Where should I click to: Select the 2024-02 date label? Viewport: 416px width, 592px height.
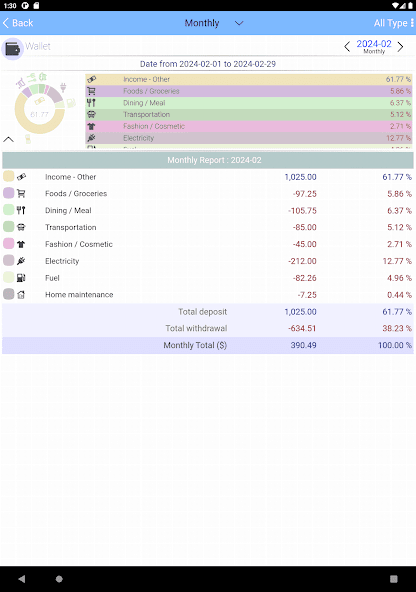(x=374, y=44)
